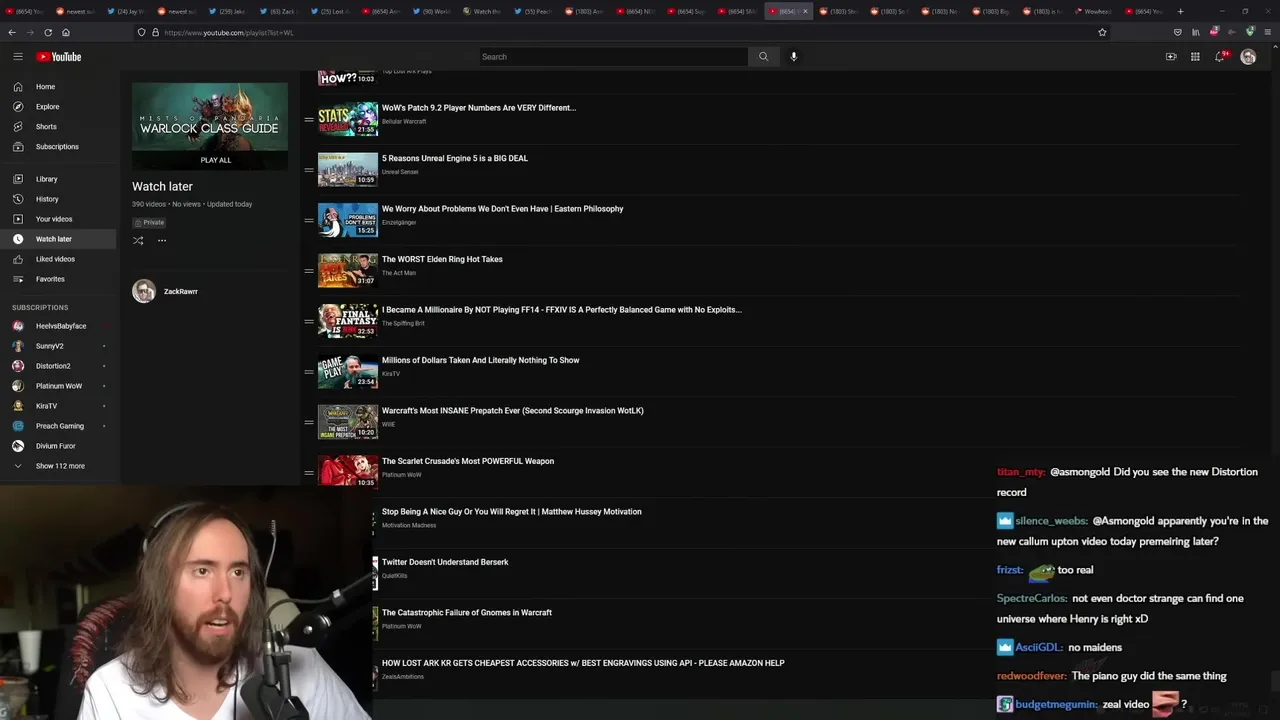Viewport: 1280px width, 720px height.
Task: Open the Millions of Dollars Taken thumbnail
Action: [348, 372]
